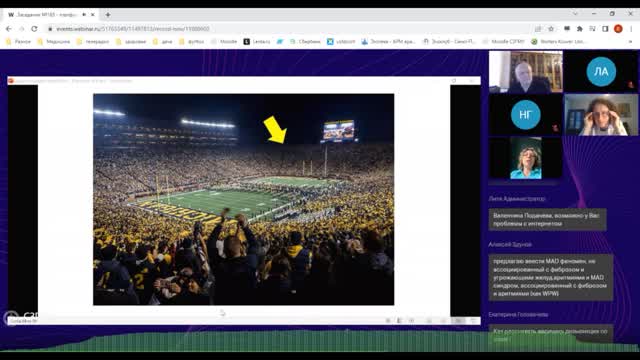Viewport: 640px width, 360px height.
Task: Bookmark this page with the star icon
Action: tap(551, 29)
